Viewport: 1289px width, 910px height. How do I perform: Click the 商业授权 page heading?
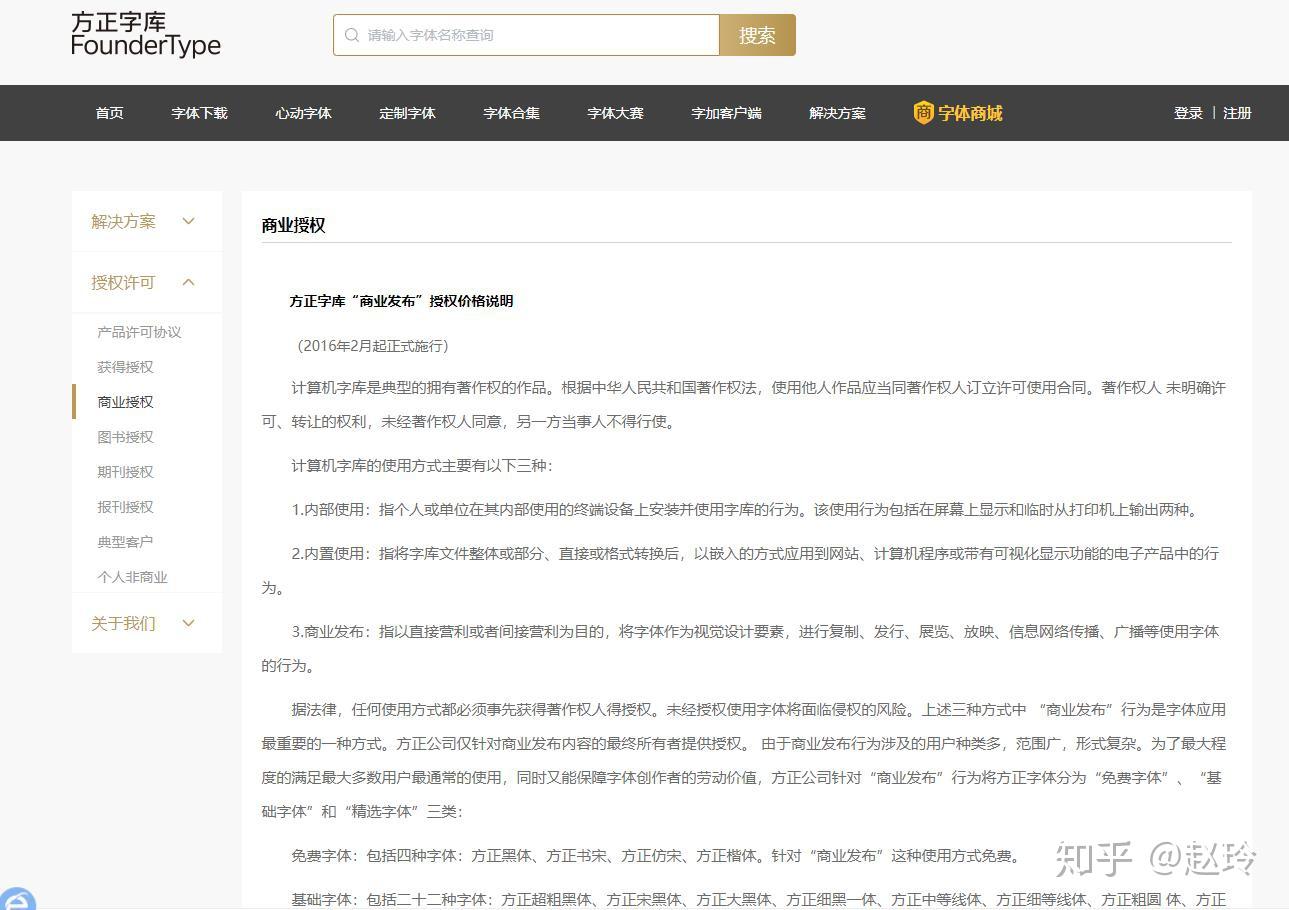point(294,225)
